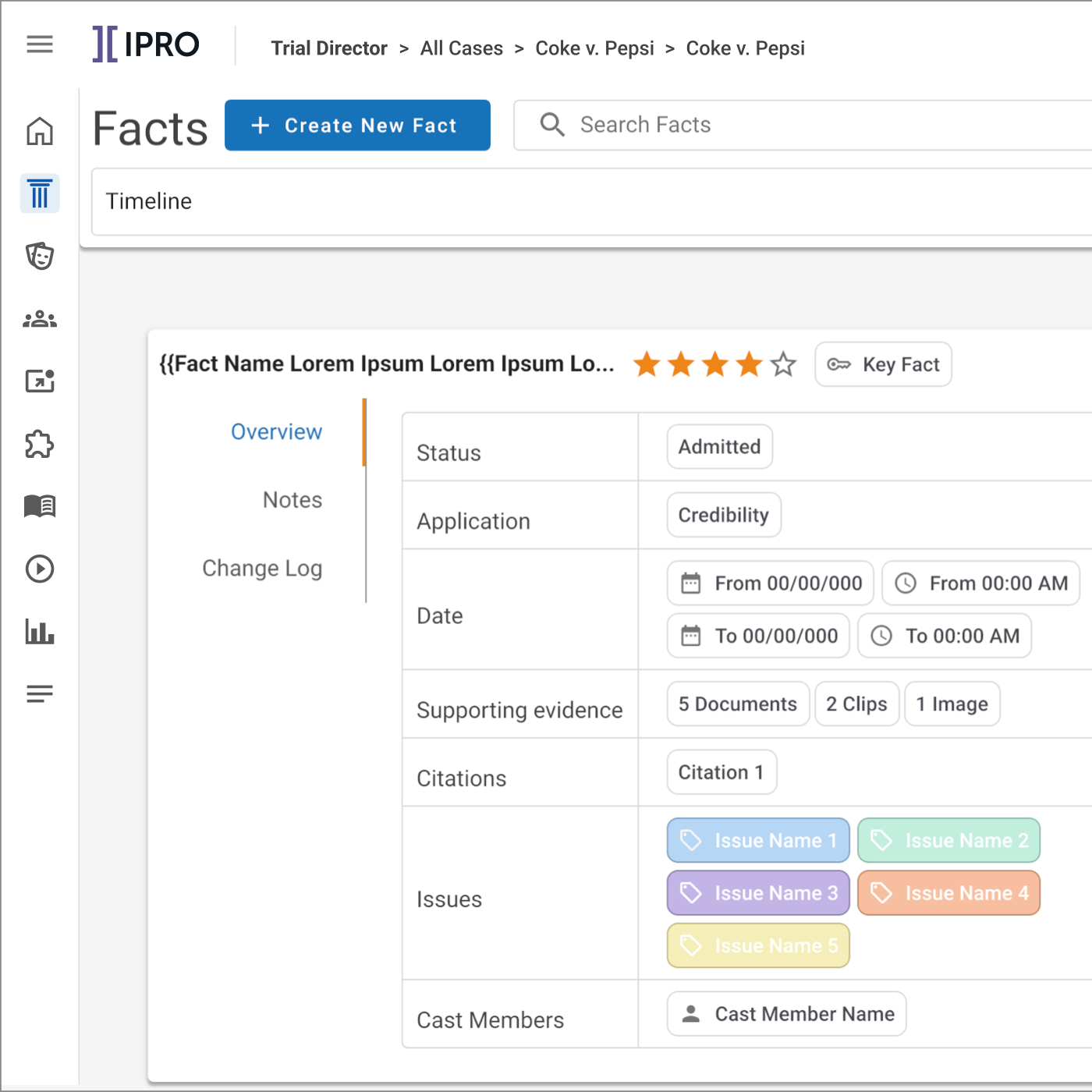Switch to the Overview tab
1092x1092 pixels.
(276, 432)
